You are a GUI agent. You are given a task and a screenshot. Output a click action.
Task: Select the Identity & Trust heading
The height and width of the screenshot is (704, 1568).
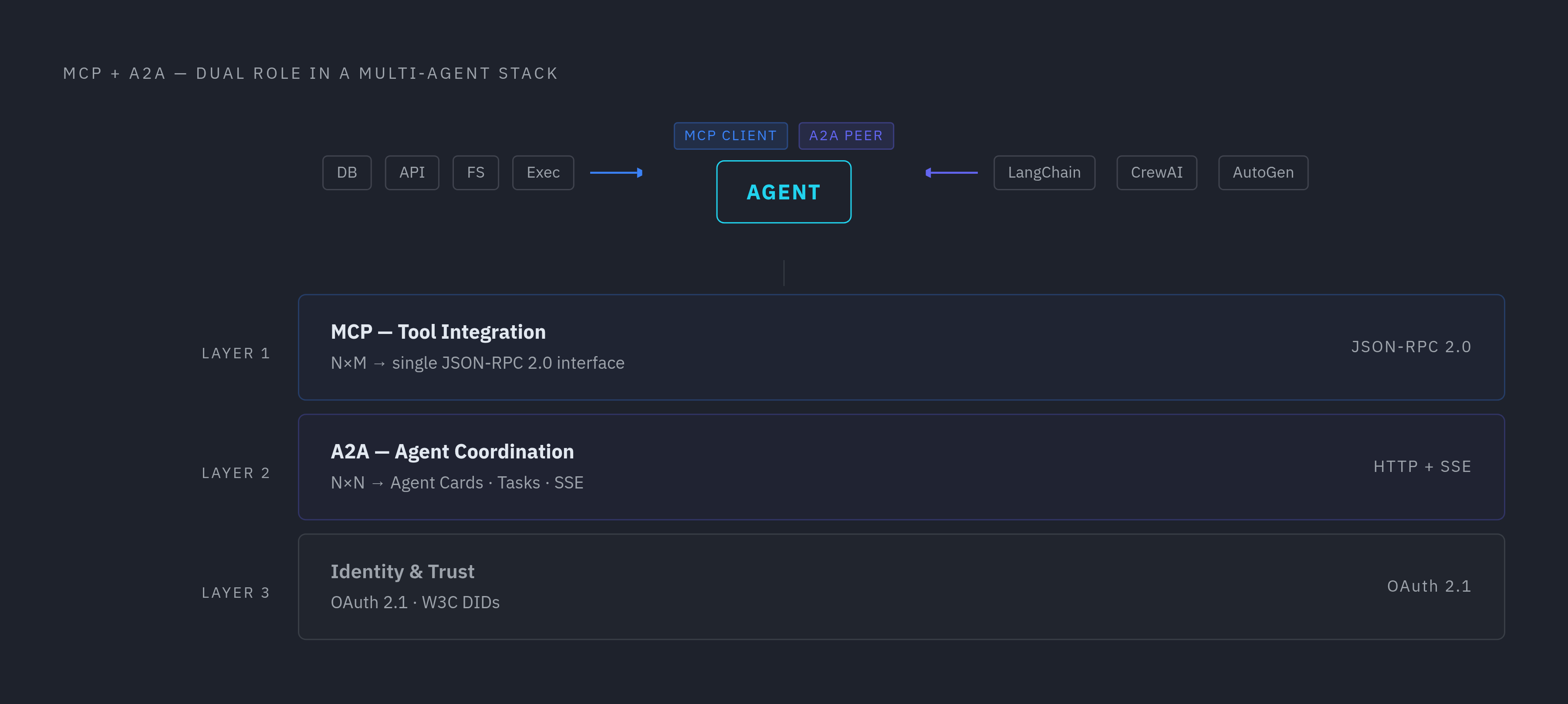click(x=402, y=572)
